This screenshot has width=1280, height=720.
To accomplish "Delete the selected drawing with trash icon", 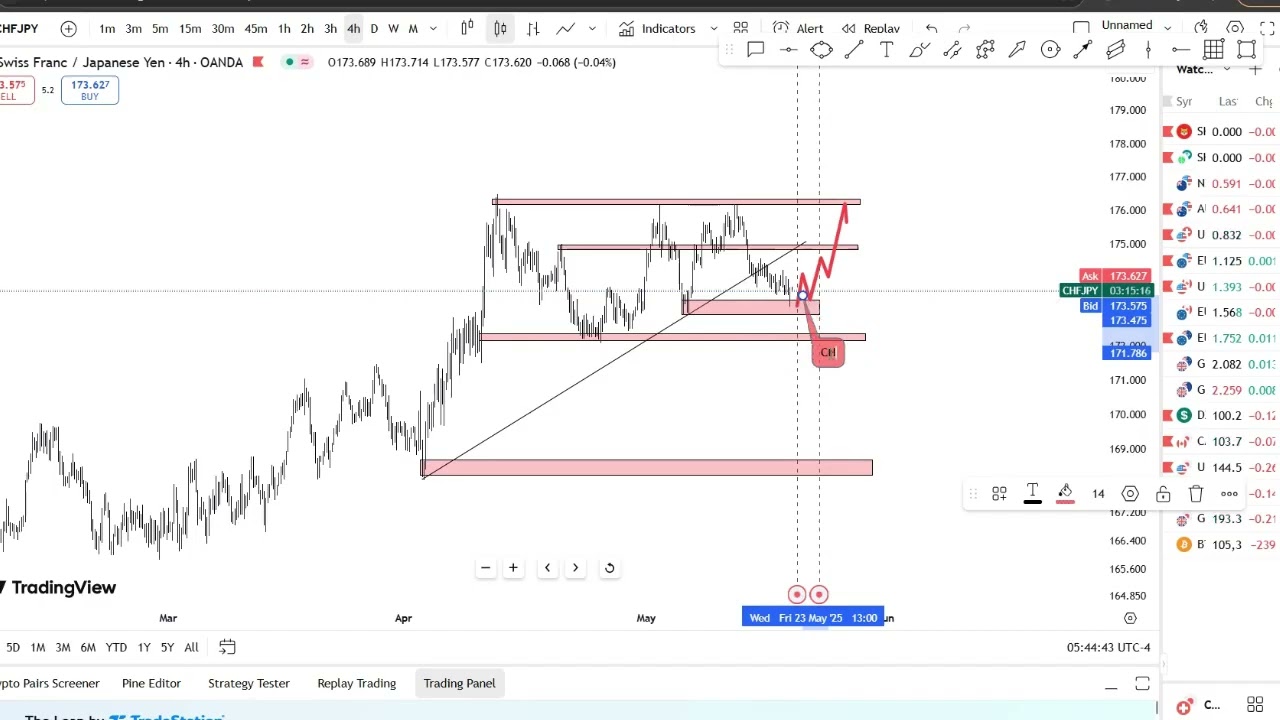I will (x=1196, y=494).
